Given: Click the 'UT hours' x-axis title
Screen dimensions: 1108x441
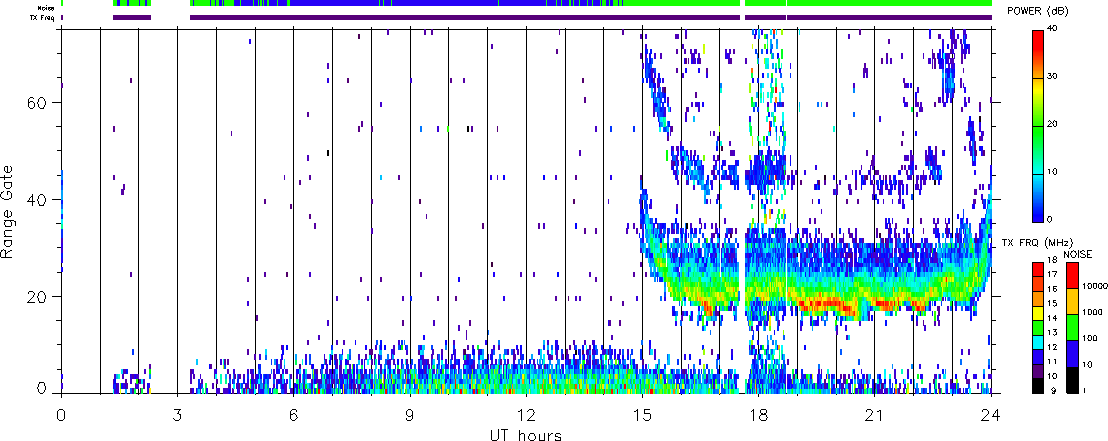Looking at the screenshot, I should 526,434.
